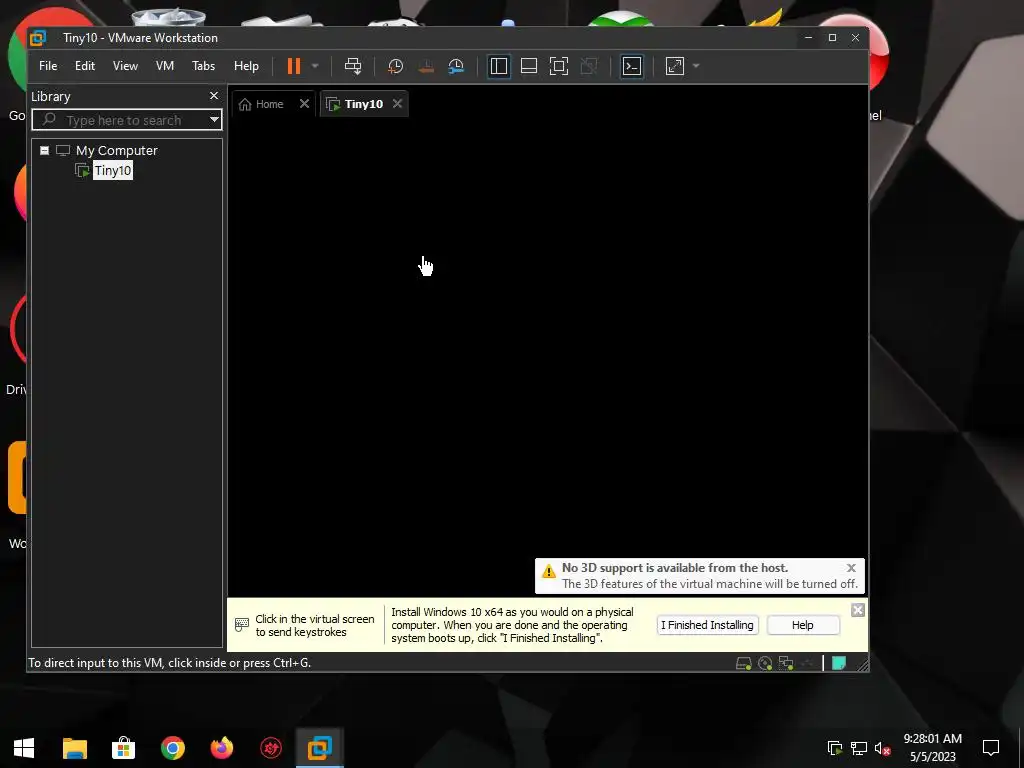Toggle the console view icon
The width and height of the screenshot is (1024, 768).
tap(632, 66)
